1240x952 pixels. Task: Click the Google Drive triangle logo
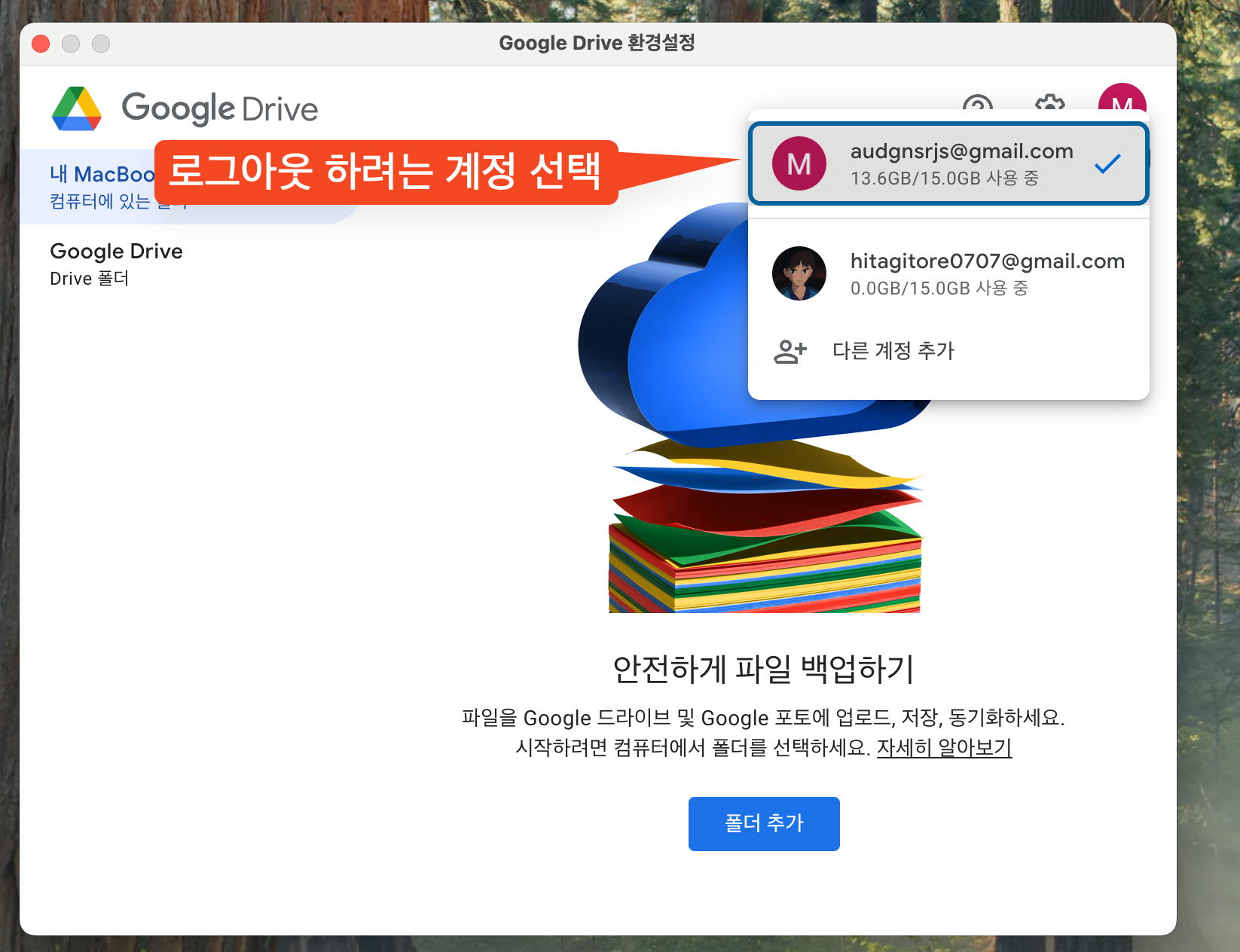(x=77, y=108)
